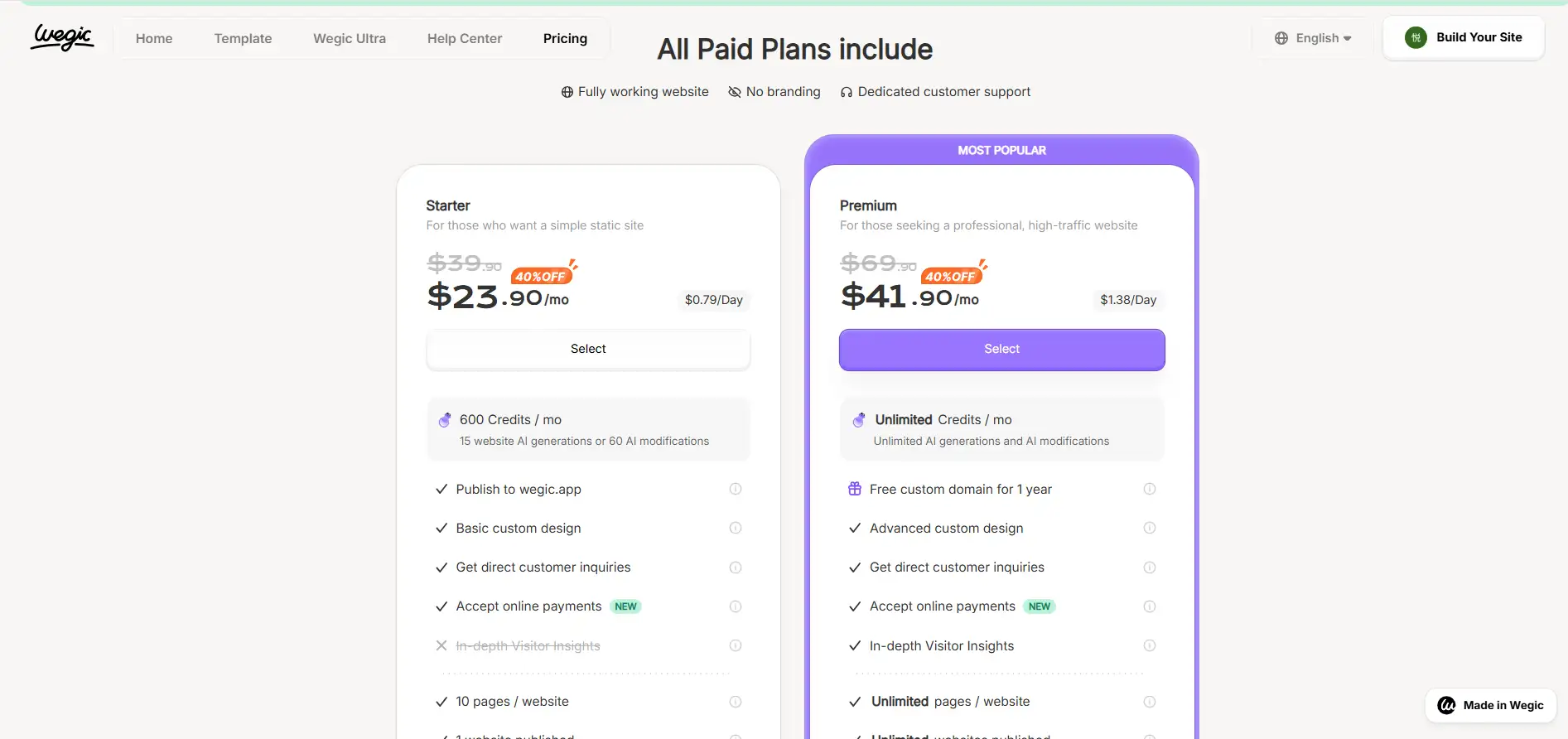Image resolution: width=1568 pixels, height=739 pixels.
Task: Open info icon for Free custom domain
Action: click(1150, 489)
